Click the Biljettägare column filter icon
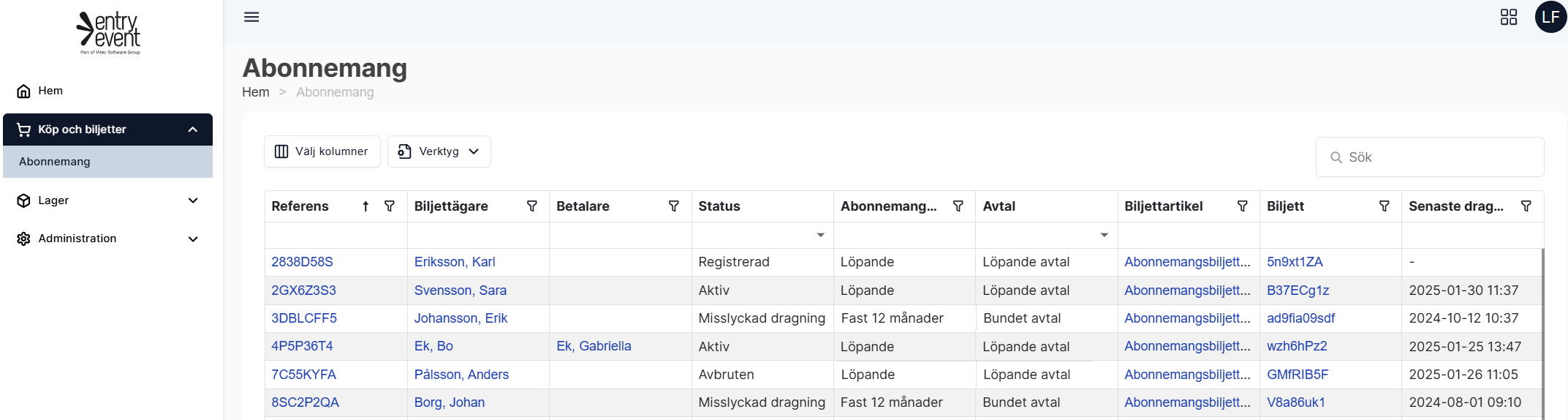The width and height of the screenshot is (1568, 420). pos(532,206)
